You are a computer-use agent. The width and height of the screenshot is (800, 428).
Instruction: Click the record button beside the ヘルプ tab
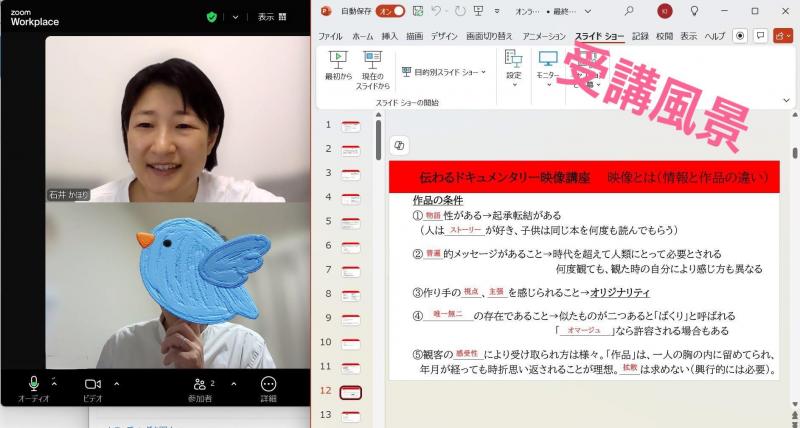tap(740, 35)
